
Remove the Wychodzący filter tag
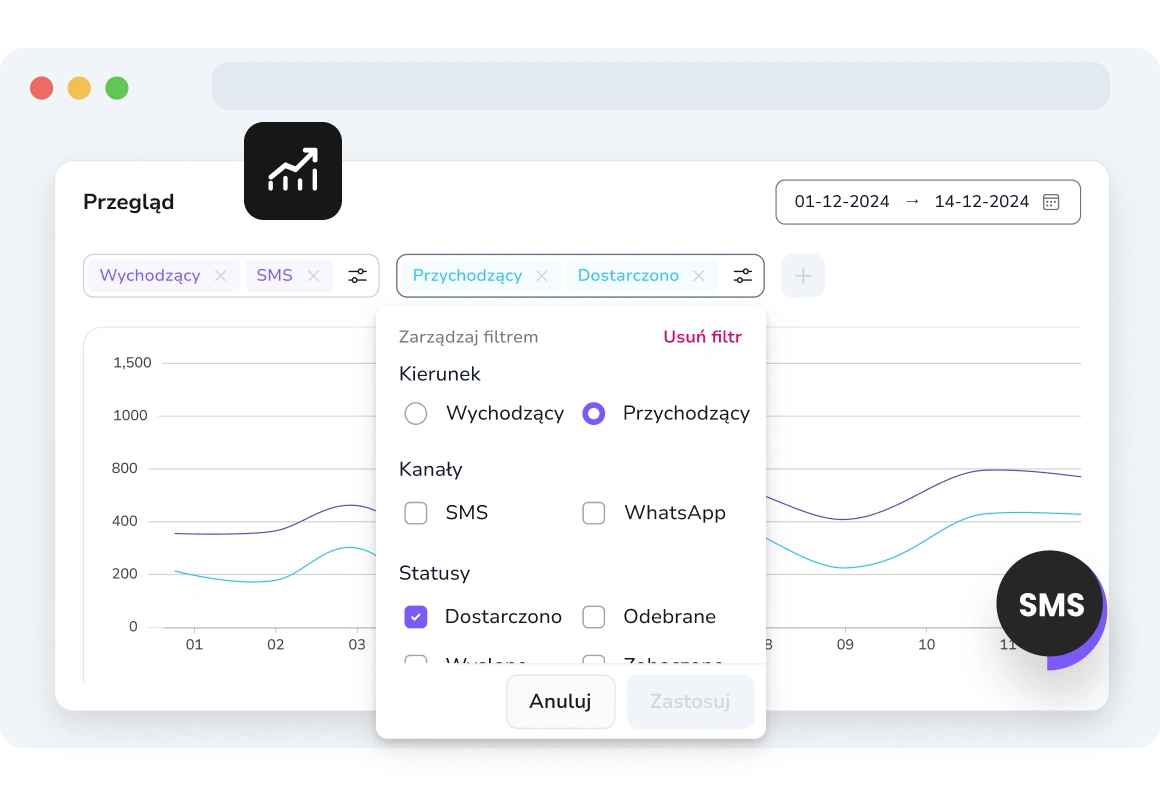221,276
